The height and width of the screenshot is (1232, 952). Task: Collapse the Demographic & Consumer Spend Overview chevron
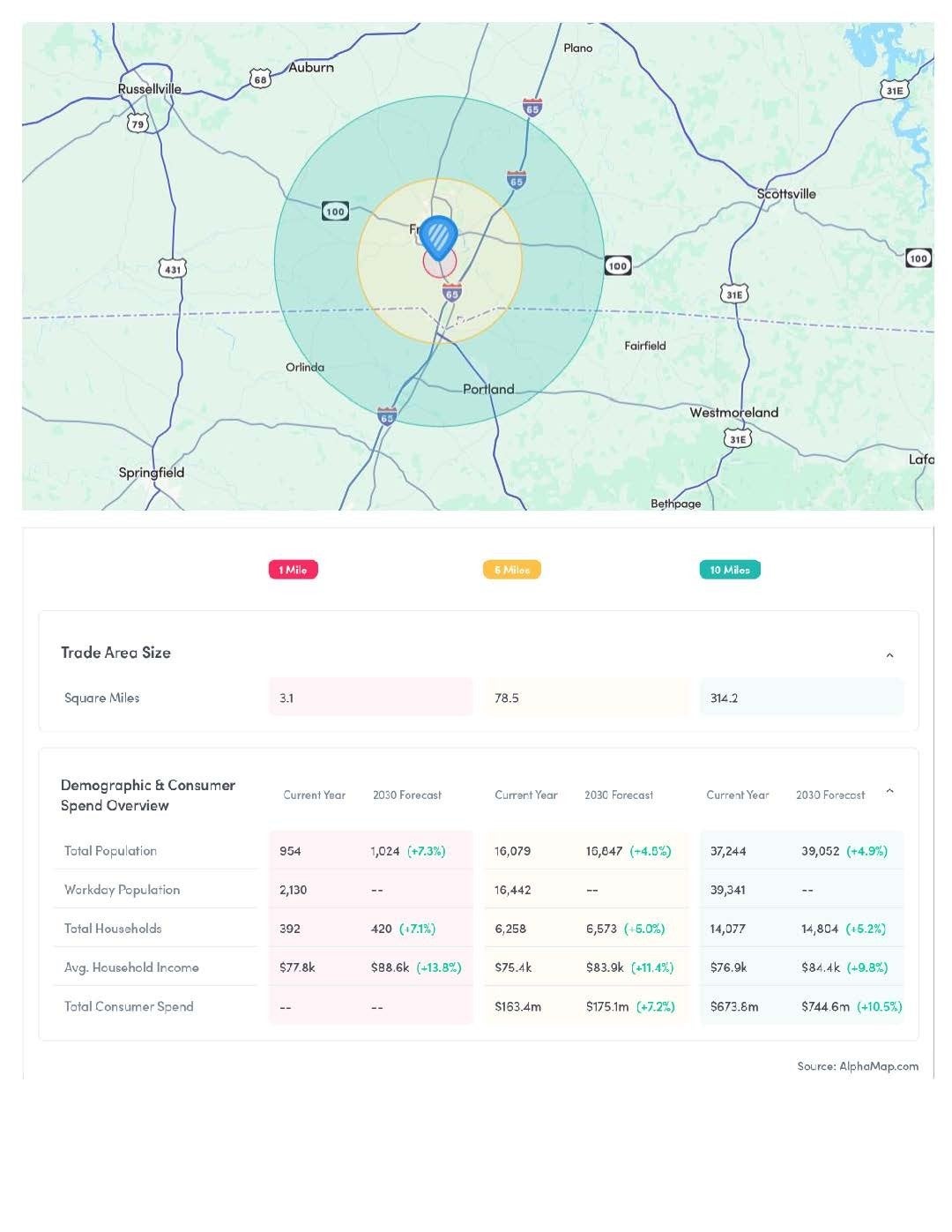(x=889, y=791)
